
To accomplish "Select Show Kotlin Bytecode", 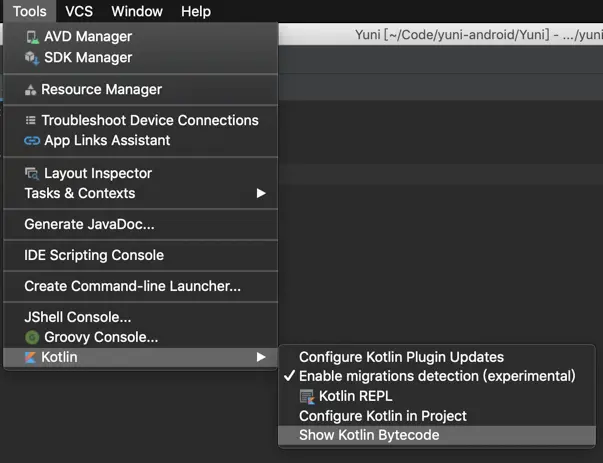I will point(369,435).
